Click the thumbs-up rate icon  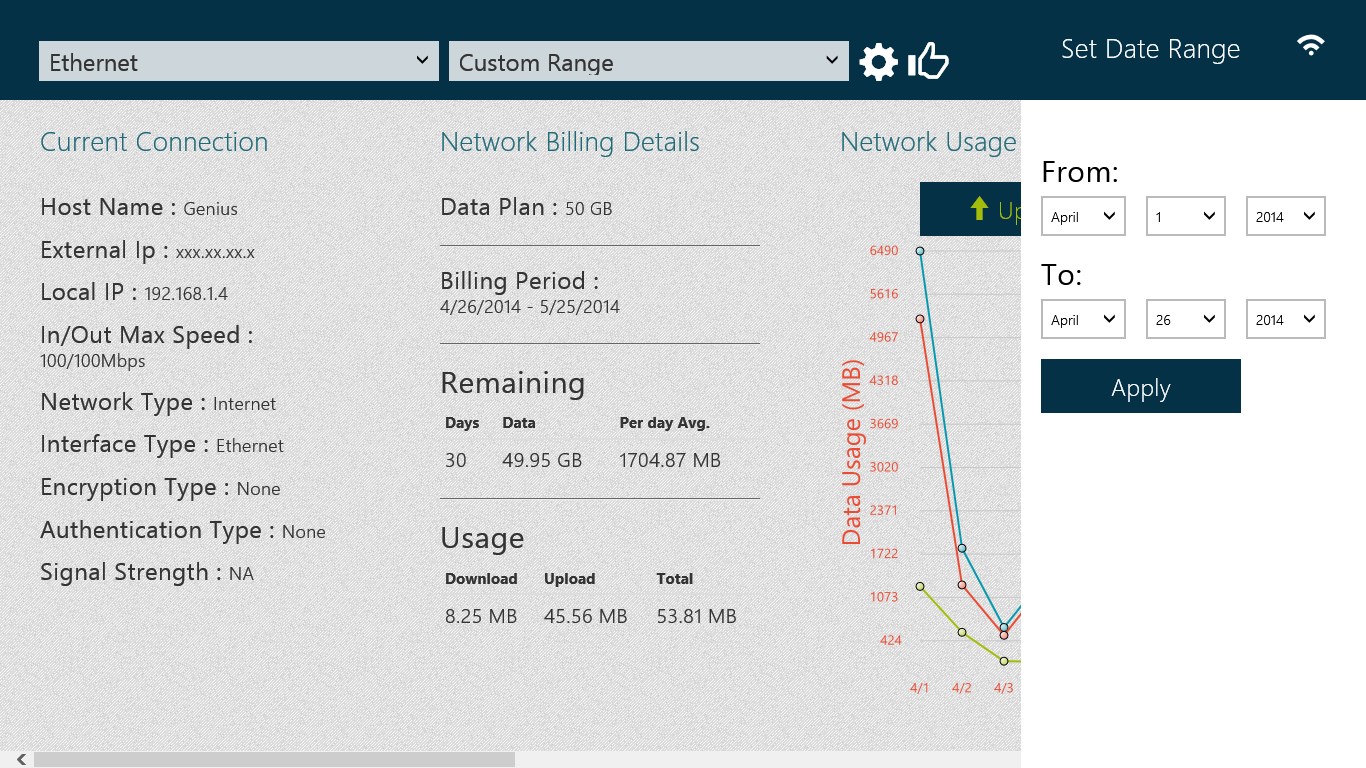tap(928, 62)
